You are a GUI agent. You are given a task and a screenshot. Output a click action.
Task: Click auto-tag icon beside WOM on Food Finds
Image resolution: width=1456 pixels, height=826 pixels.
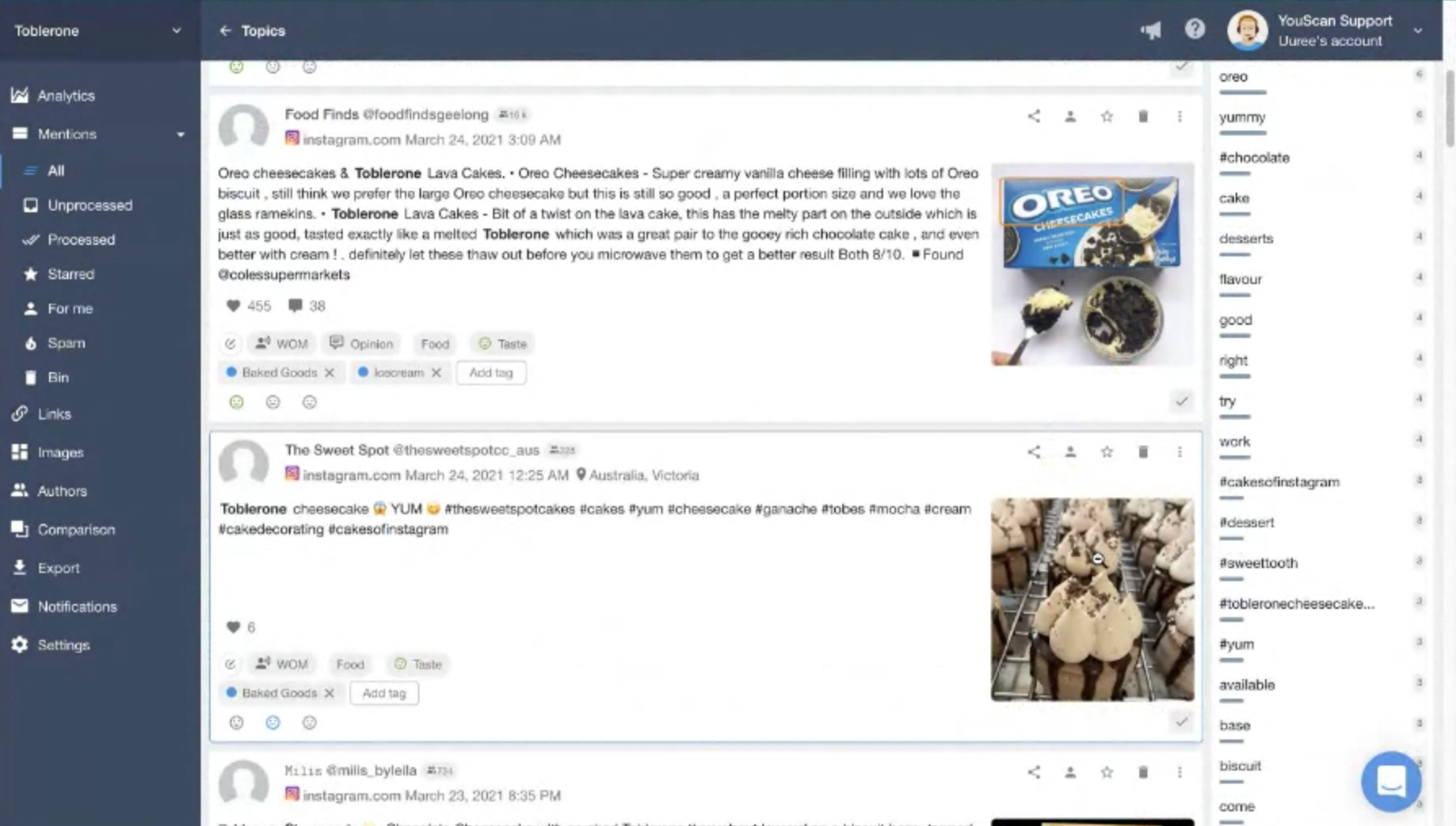(x=231, y=344)
